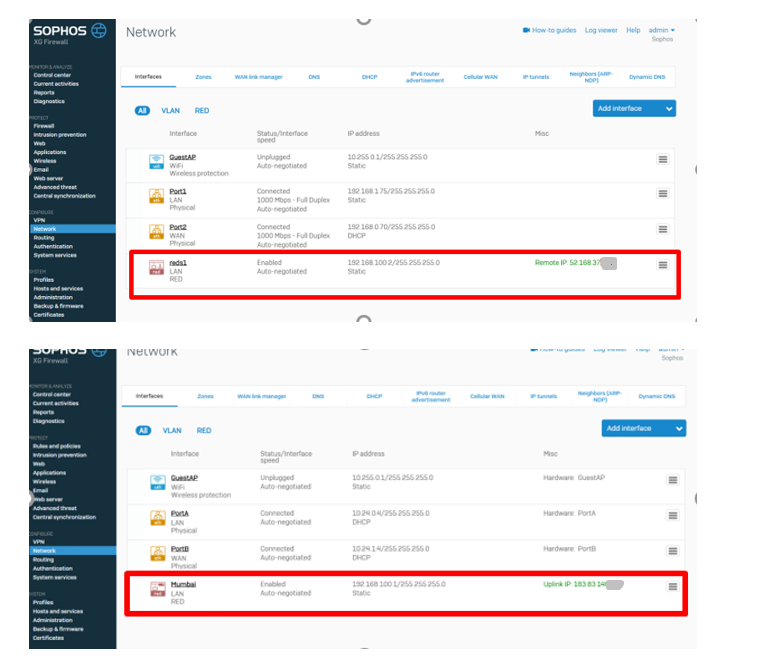Click the Port1 LAN interface icon
Screen dimensions: 768x664
[x=156, y=196]
